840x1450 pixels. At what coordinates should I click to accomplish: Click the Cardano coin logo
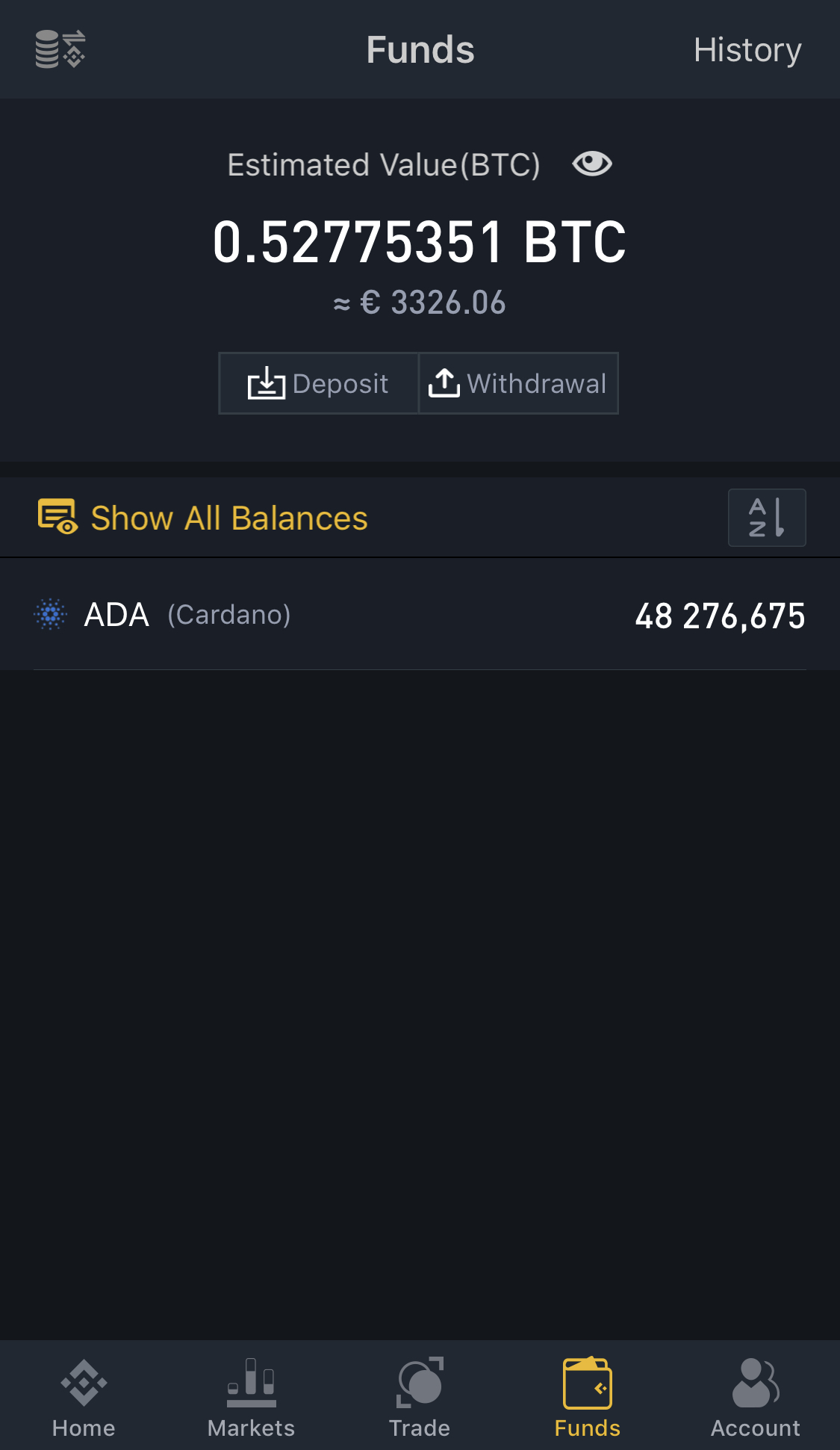(x=51, y=615)
